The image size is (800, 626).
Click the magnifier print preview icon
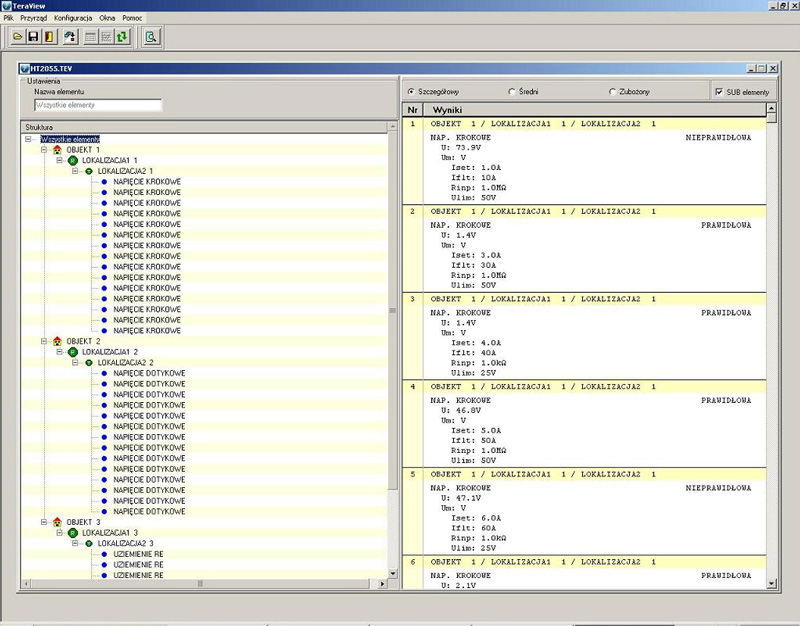tap(151, 37)
